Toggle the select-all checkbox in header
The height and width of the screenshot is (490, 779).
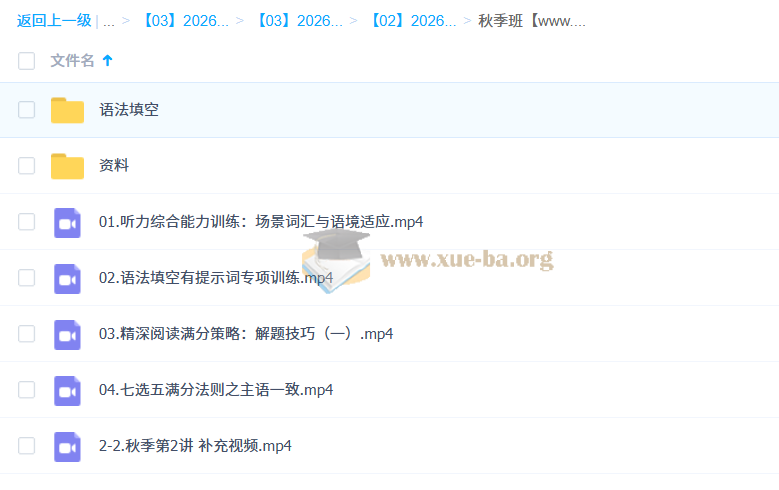click(x=26, y=61)
